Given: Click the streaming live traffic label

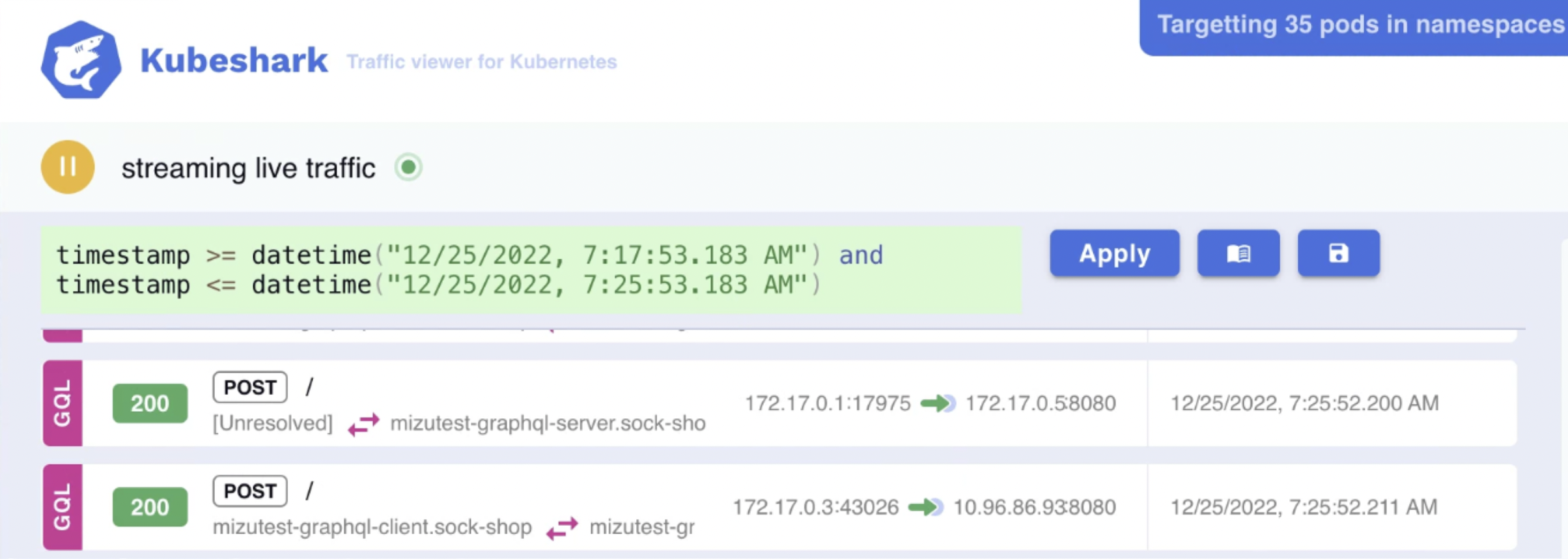Looking at the screenshot, I should [249, 168].
